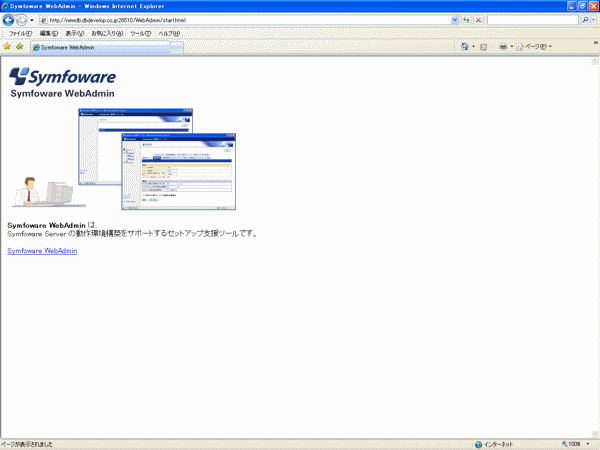
Task: Click the RSS feeds toolbar icon
Action: tap(483, 46)
